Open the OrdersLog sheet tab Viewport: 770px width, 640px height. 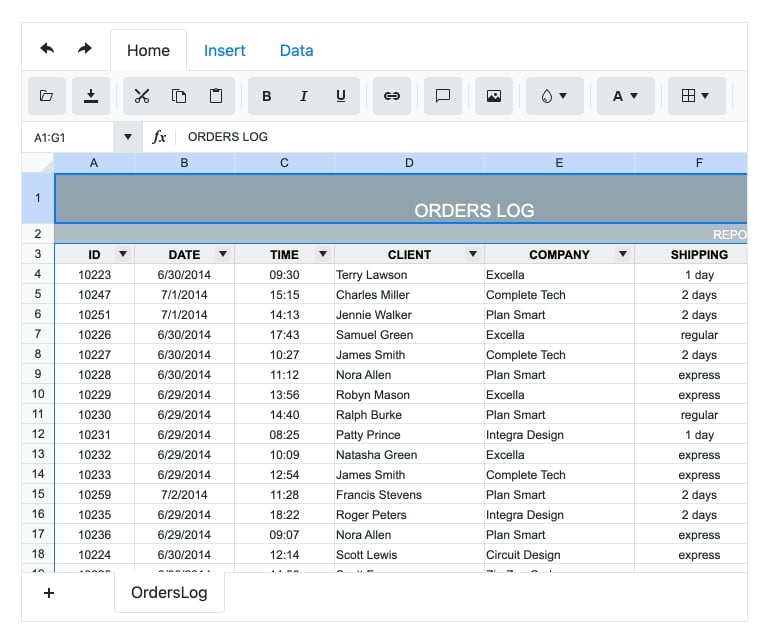pos(169,592)
